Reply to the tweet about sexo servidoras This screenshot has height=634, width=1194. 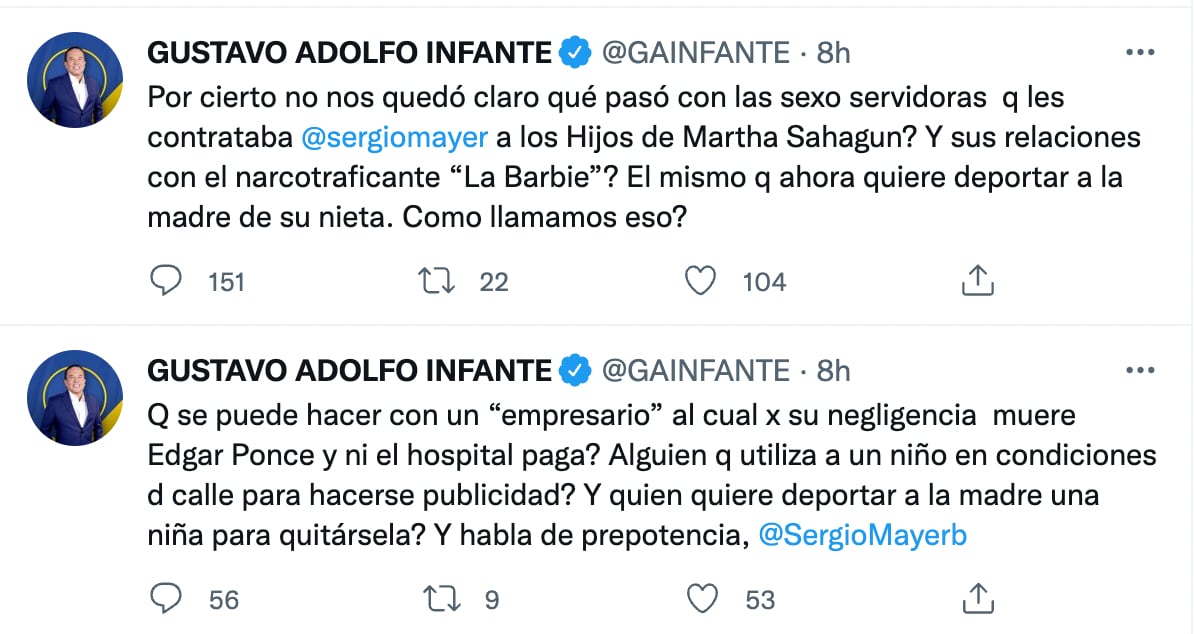pos(168,281)
